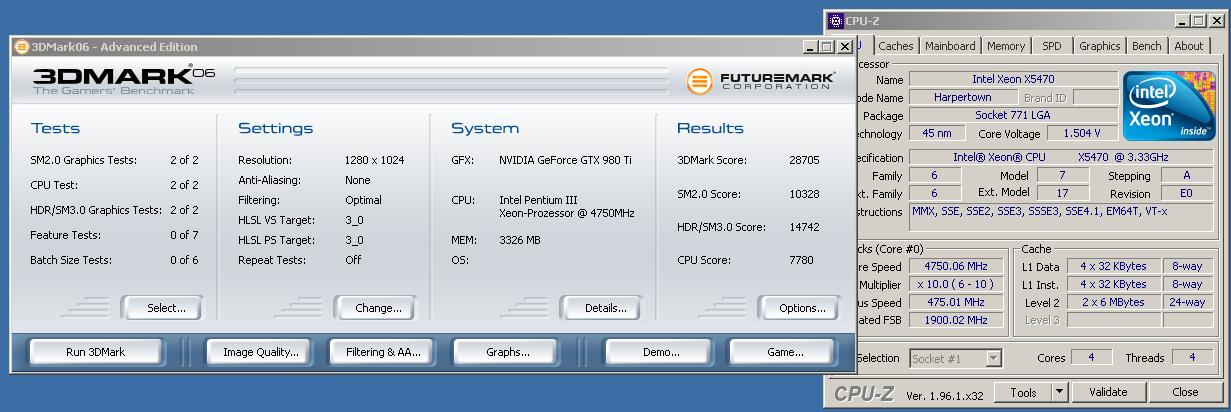Click the CPU-Z title bar app icon
Image resolution: width=1231 pixels, height=412 pixels.
pyautogui.click(x=836, y=21)
